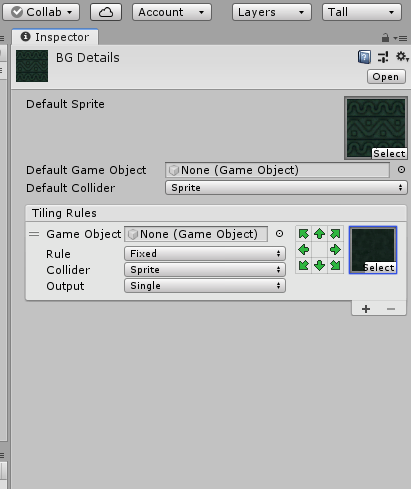
Task: Click the Default Sprite label
Action: pyautogui.click(x=65, y=104)
